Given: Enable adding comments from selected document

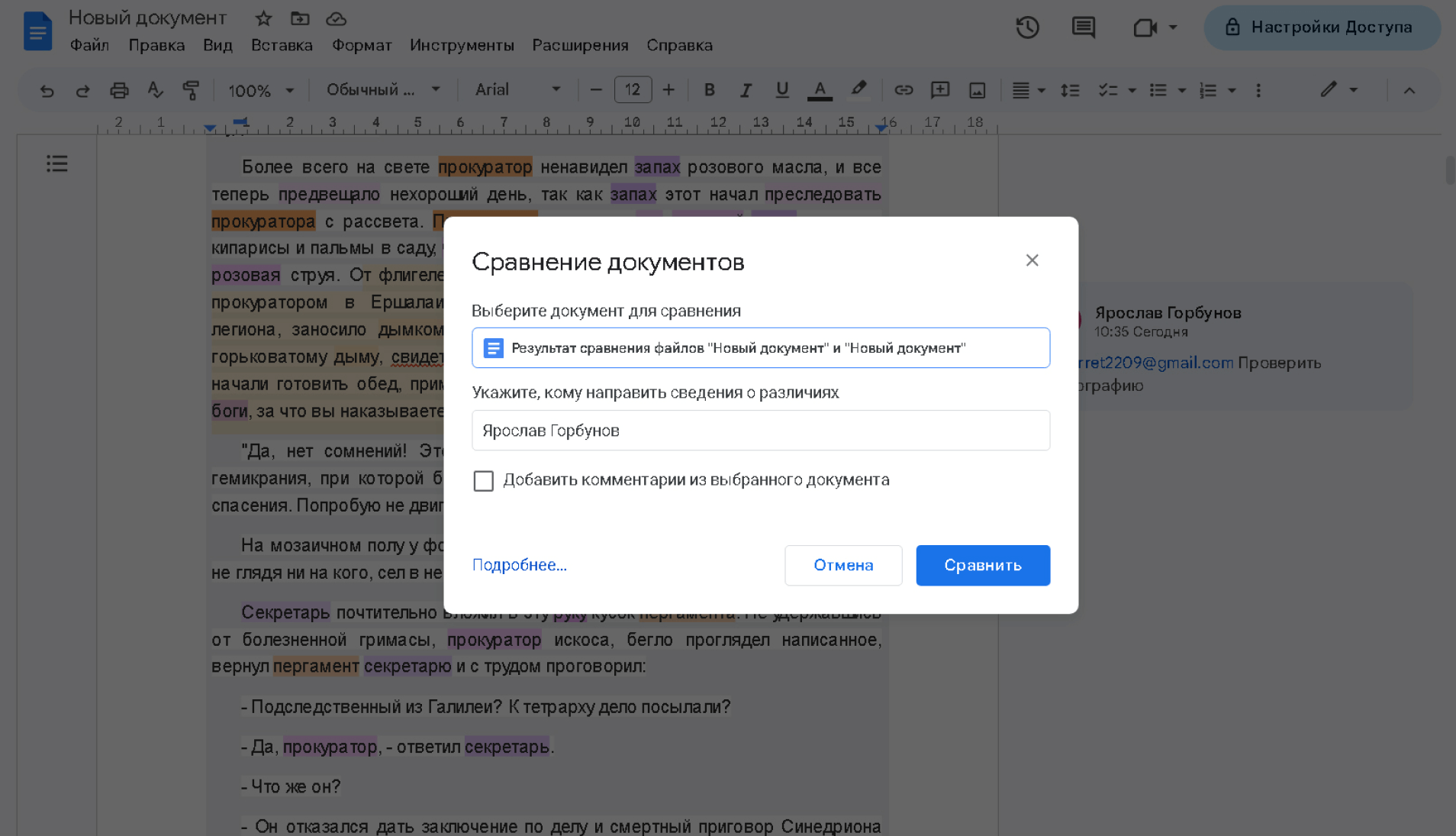Looking at the screenshot, I should (484, 481).
